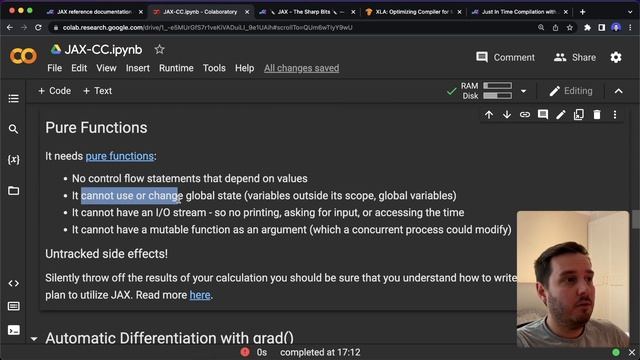
Task: Collapse the header with up chevron
Action: 619,91
